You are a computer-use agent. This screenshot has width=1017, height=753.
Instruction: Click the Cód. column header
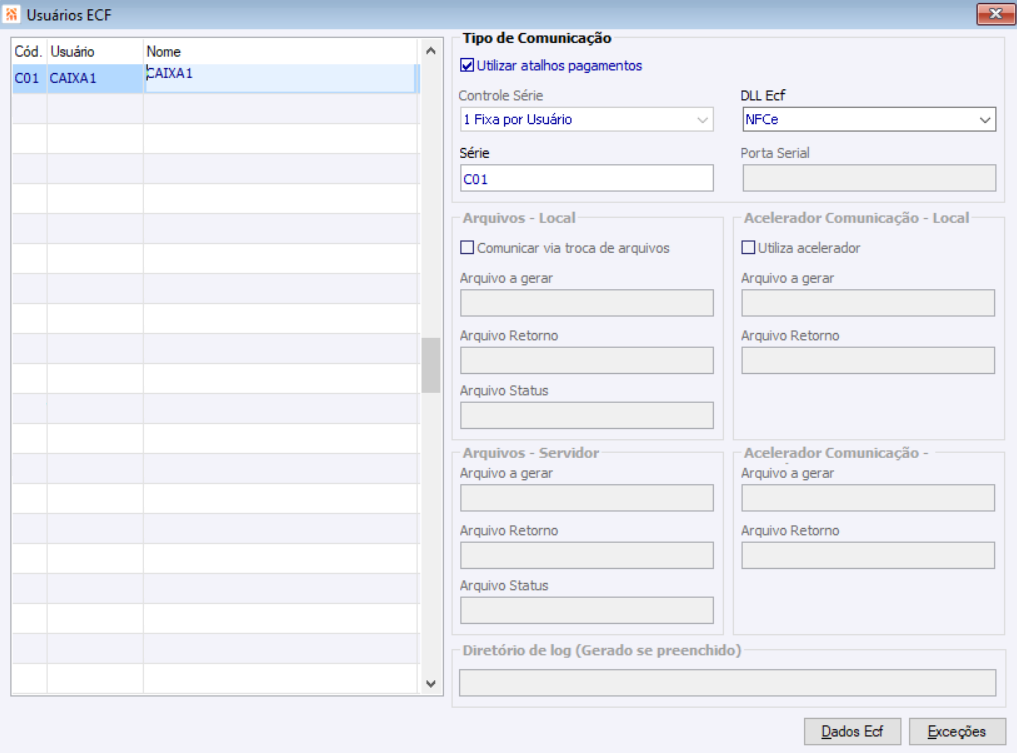click(x=28, y=50)
